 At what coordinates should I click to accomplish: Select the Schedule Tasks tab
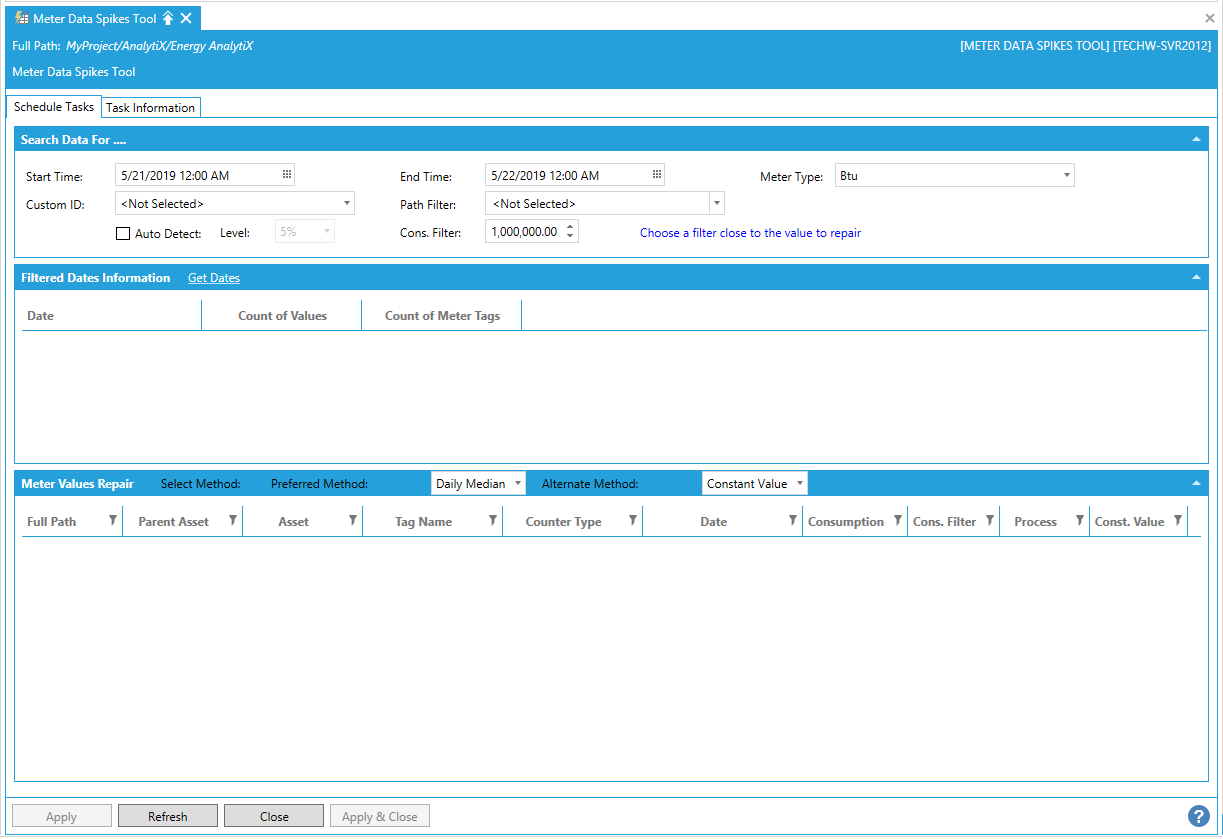[x=54, y=107]
